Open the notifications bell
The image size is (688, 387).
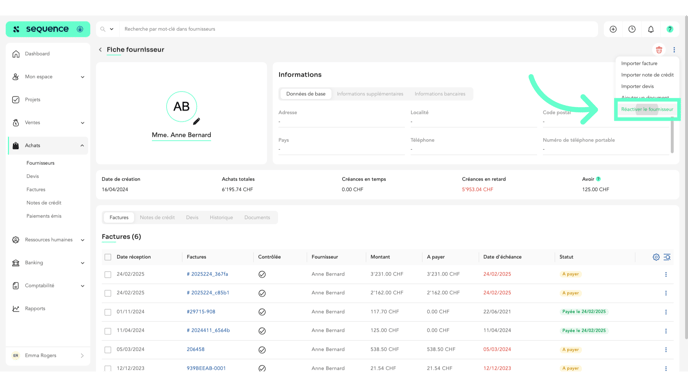tap(651, 29)
